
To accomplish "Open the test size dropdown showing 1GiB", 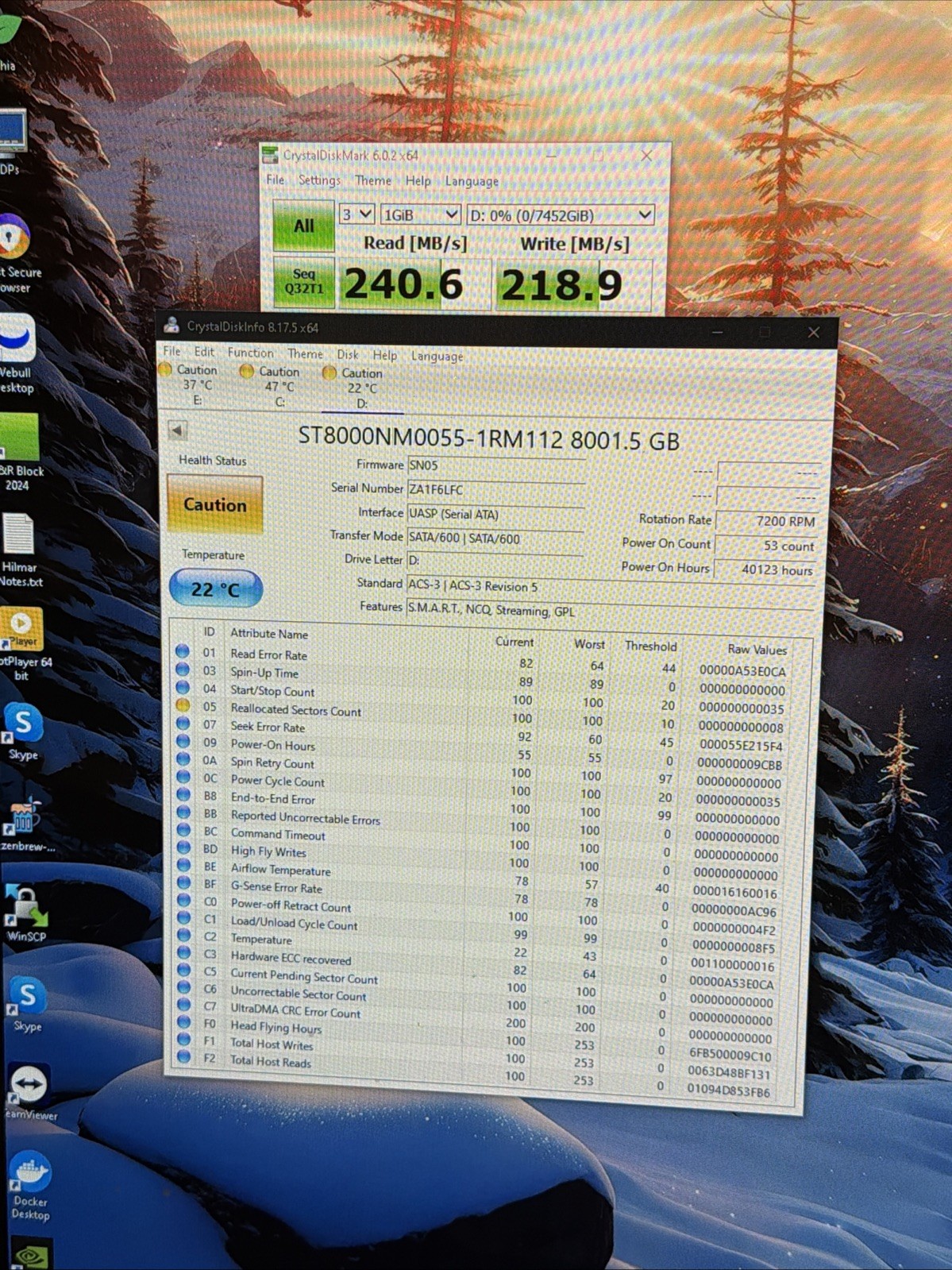I will [x=420, y=214].
